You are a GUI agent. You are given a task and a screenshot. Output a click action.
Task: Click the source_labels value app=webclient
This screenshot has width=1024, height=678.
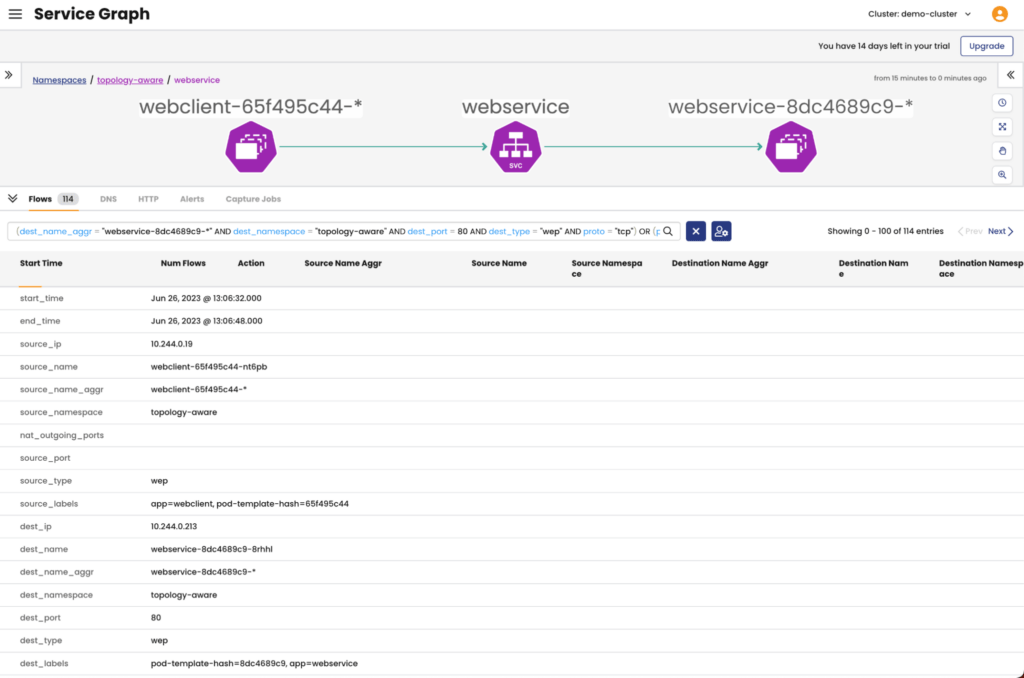coord(182,504)
